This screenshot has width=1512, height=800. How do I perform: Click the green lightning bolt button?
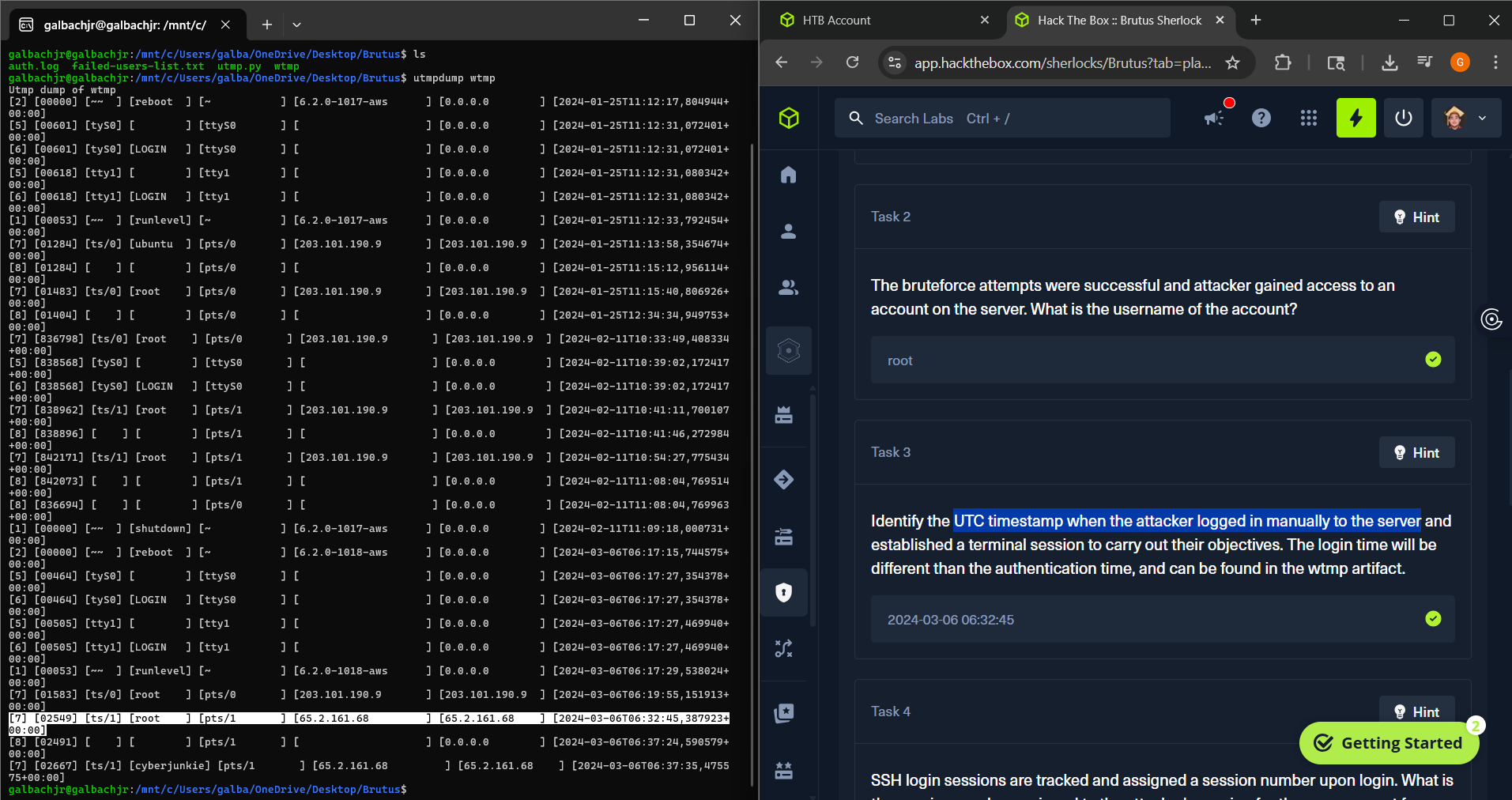tap(1356, 118)
